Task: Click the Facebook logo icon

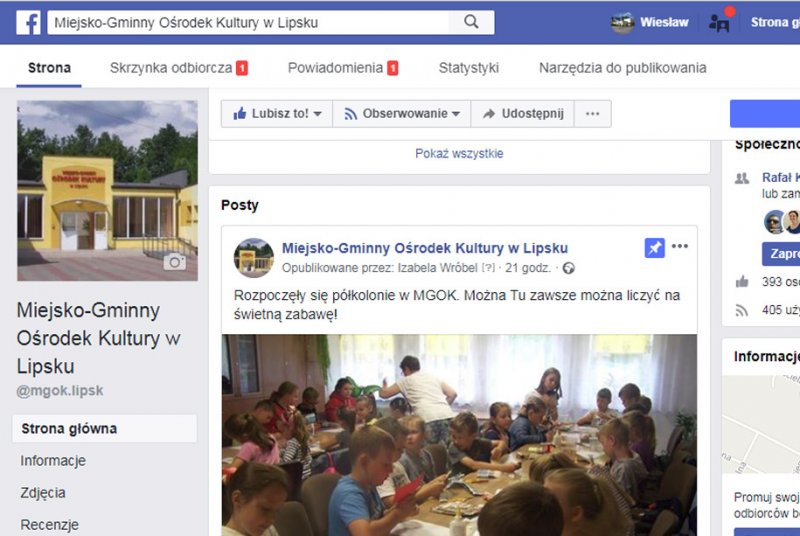Action: coord(28,22)
